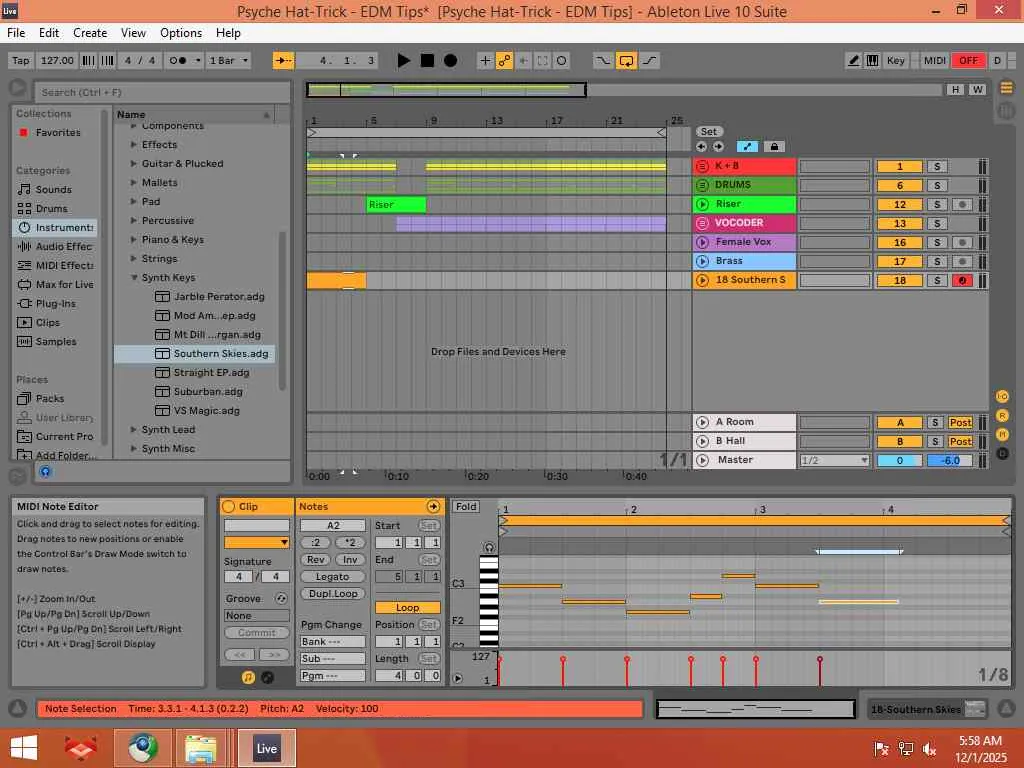Viewport: 1024px width, 768px height.
Task: Open the Help menu
Action: coord(229,33)
